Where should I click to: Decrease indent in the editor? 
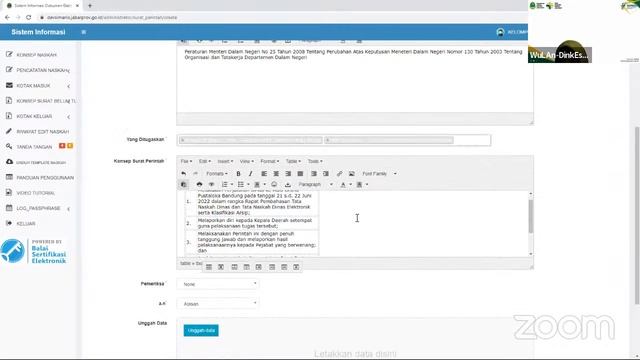pyautogui.click(x=314, y=174)
